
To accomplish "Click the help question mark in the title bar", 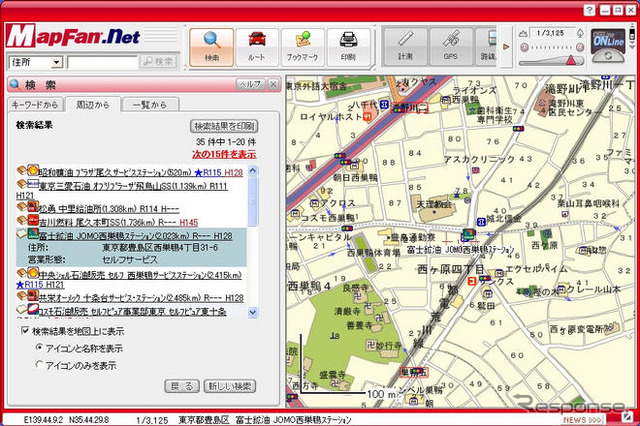I will coord(589,10).
